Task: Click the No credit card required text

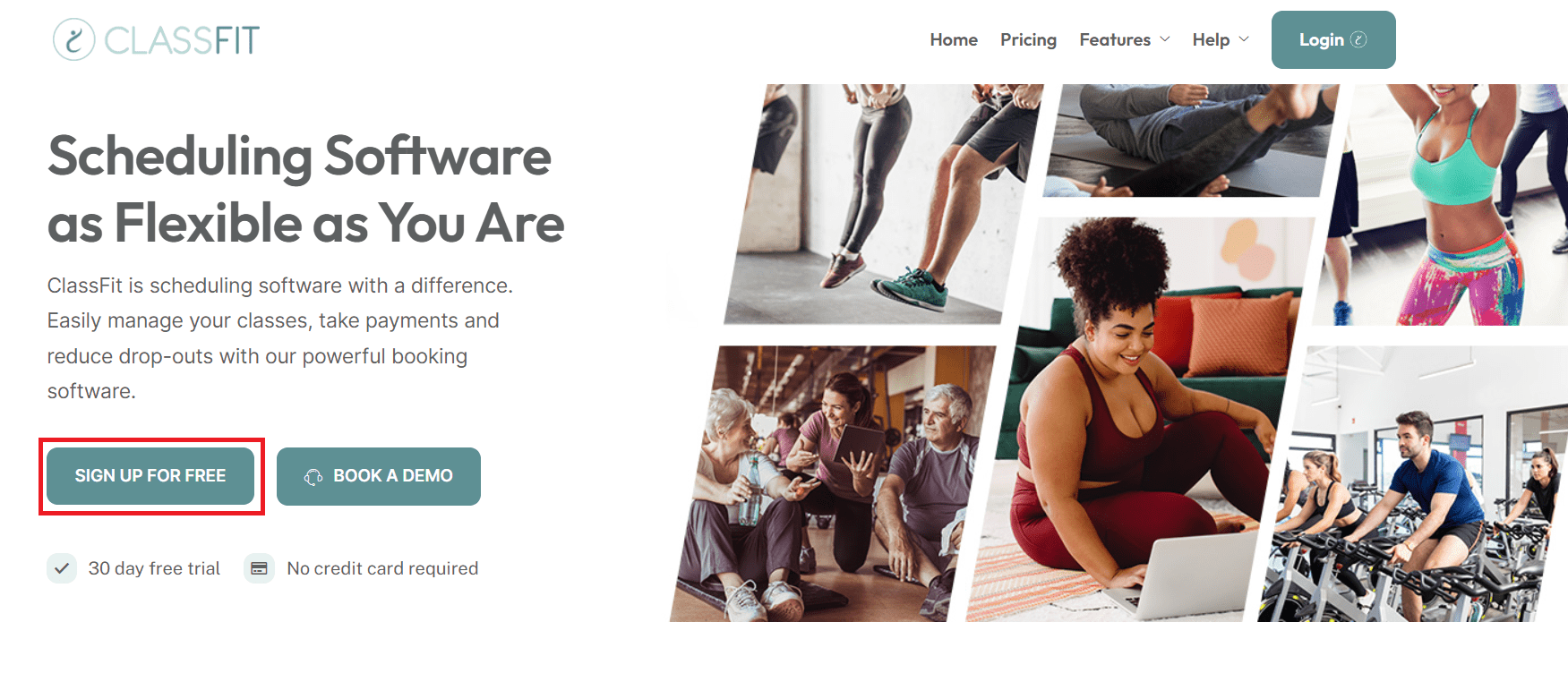Action: click(382, 568)
